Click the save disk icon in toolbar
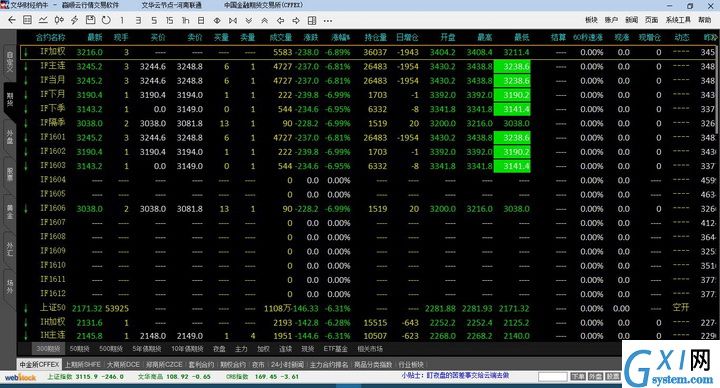This screenshot has width=720, height=388. coord(90,20)
